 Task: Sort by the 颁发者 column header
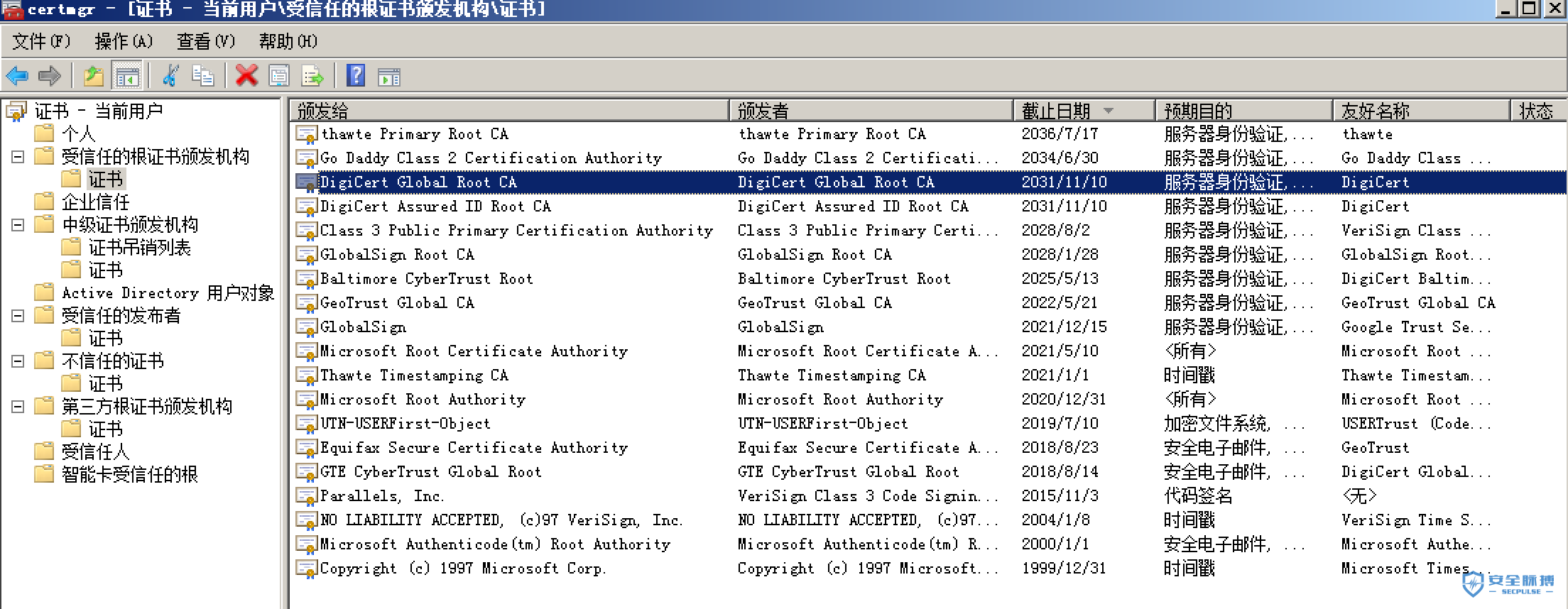(872, 111)
